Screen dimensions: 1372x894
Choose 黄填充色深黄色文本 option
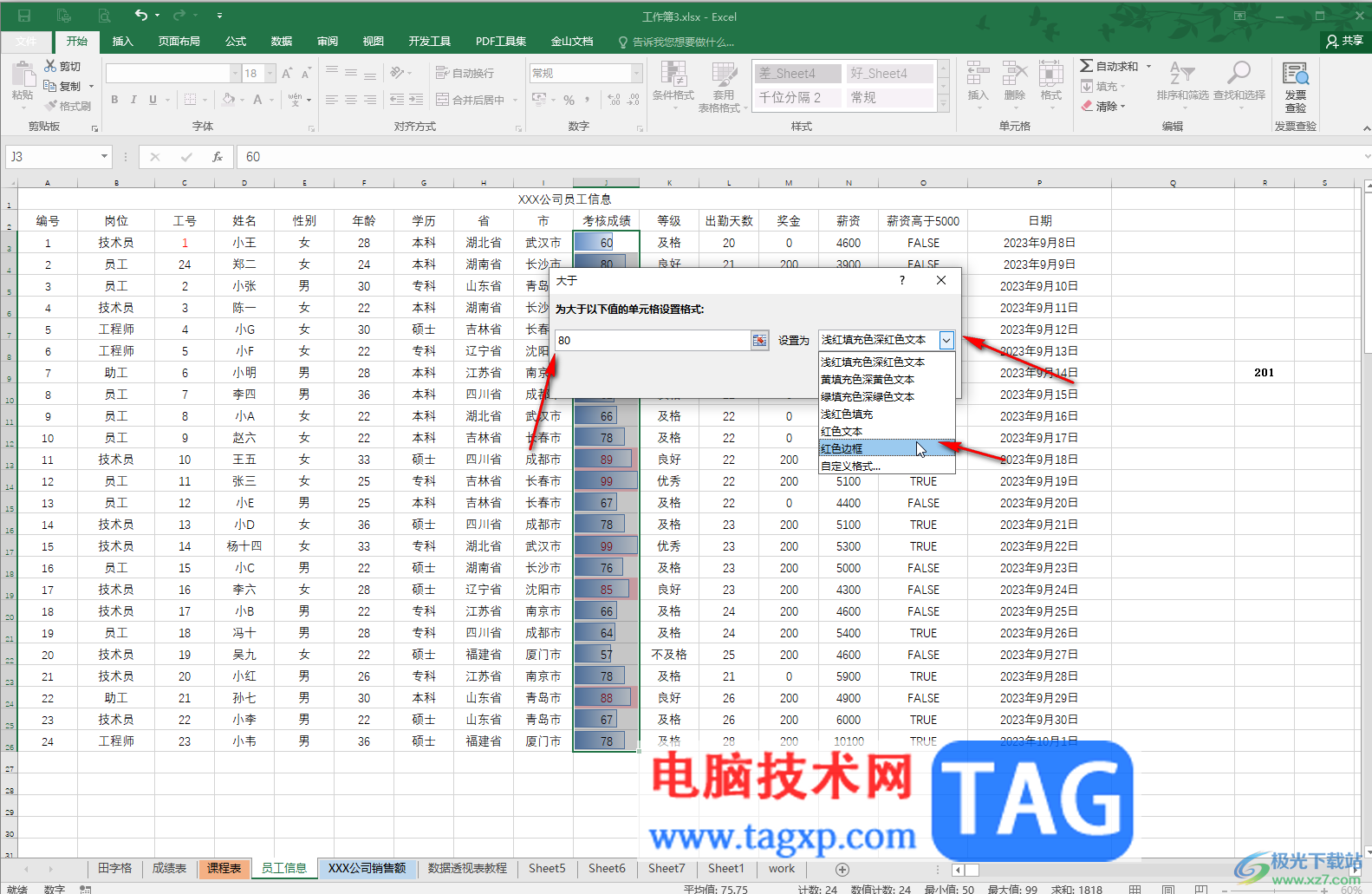click(887, 379)
